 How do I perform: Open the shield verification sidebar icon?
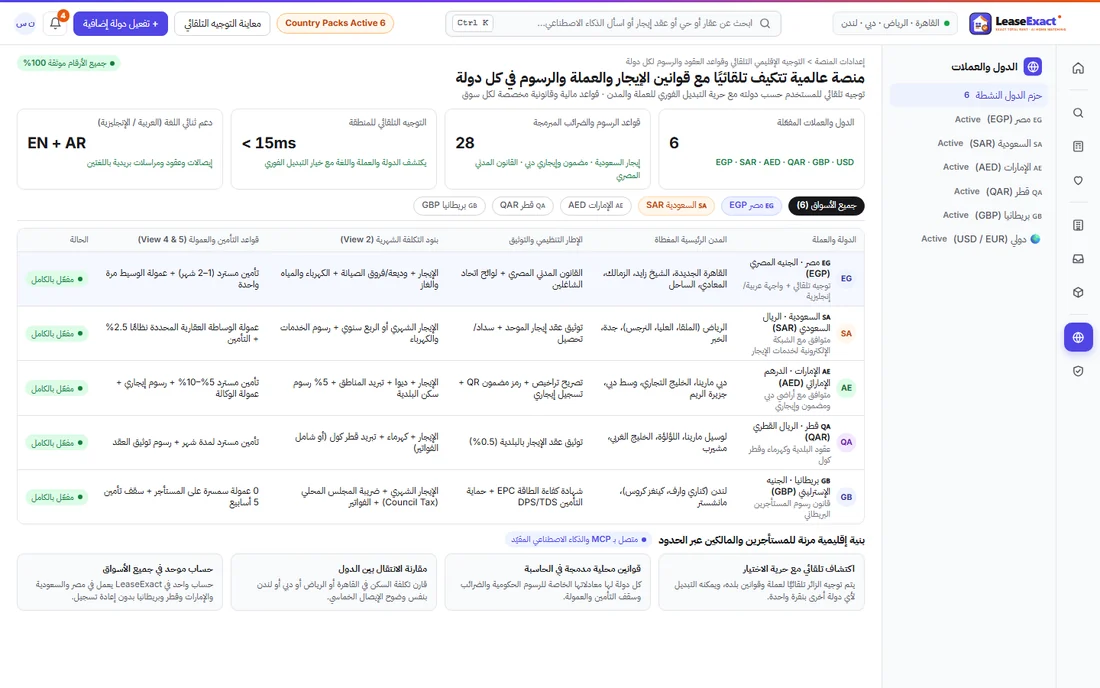pyautogui.click(x=1078, y=371)
